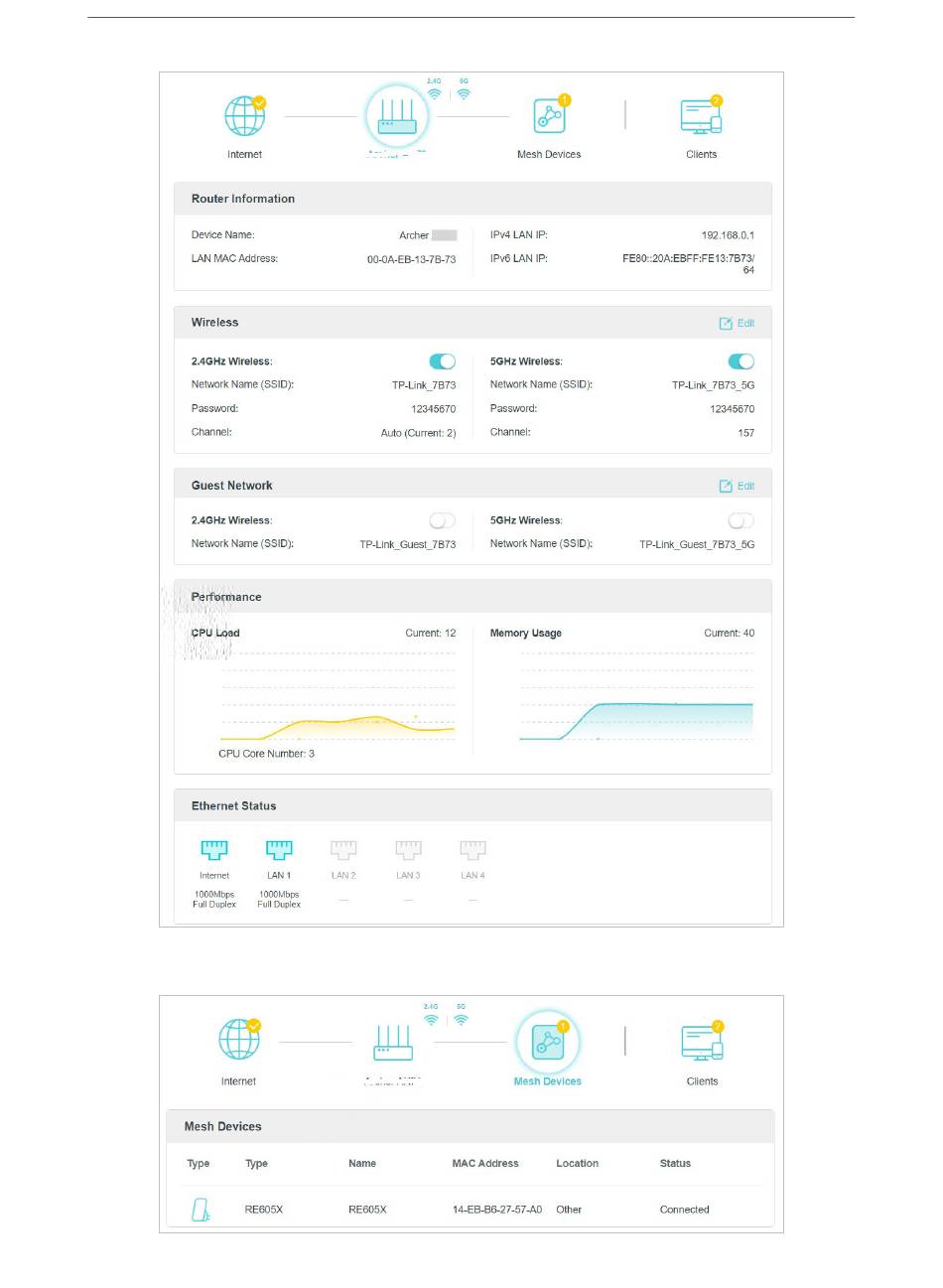Enable the 5GHz Wireless toggle in Guest Network
This screenshot has width=943, height=1288.
point(741,520)
